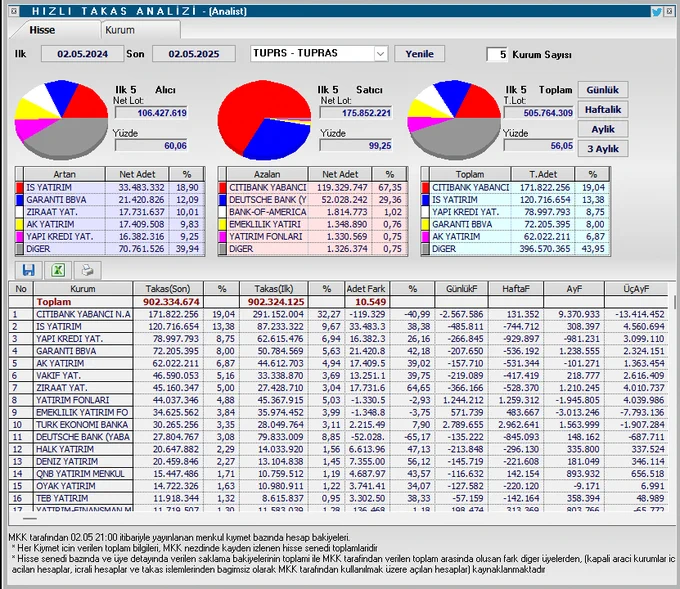Click Toplam value 902.334.674
Viewport: 680px width, 589px height.
point(171,301)
